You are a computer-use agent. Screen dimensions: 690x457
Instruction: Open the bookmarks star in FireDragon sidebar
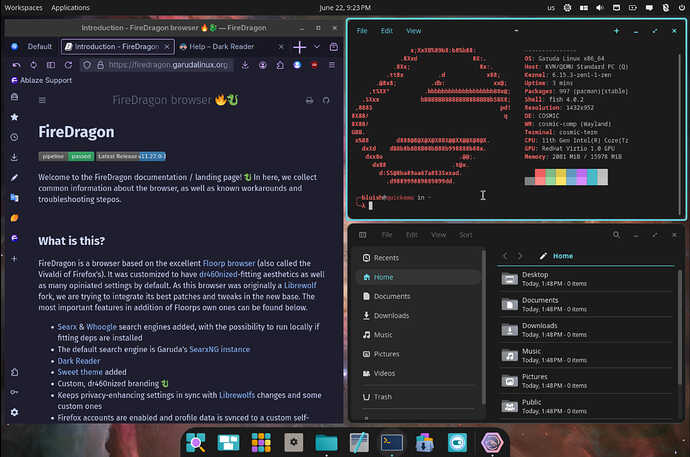[15, 117]
